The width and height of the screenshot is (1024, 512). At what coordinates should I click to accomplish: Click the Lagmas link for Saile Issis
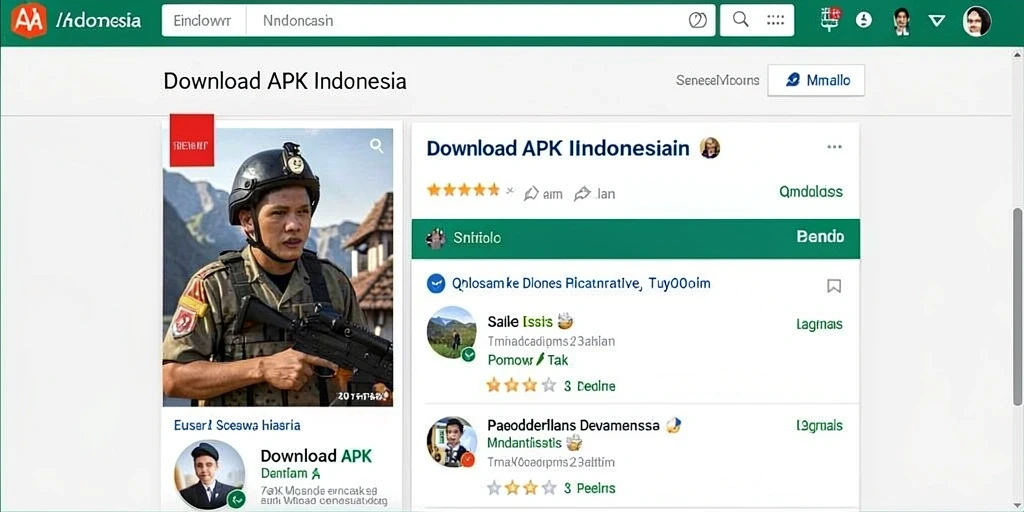819,325
